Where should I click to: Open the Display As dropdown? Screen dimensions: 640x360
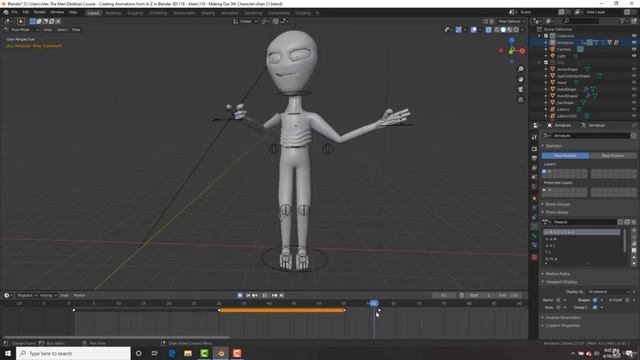click(609, 292)
